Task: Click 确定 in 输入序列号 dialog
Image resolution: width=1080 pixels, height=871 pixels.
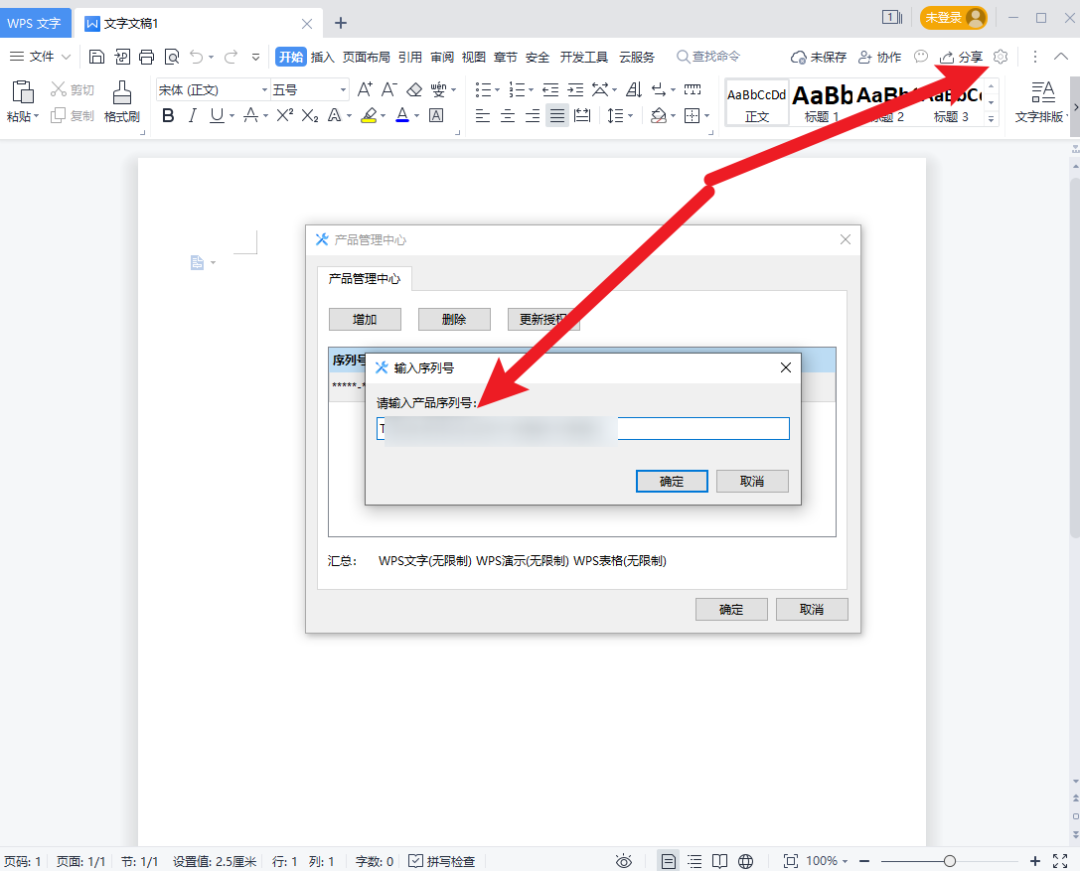Action: pos(672,481)
